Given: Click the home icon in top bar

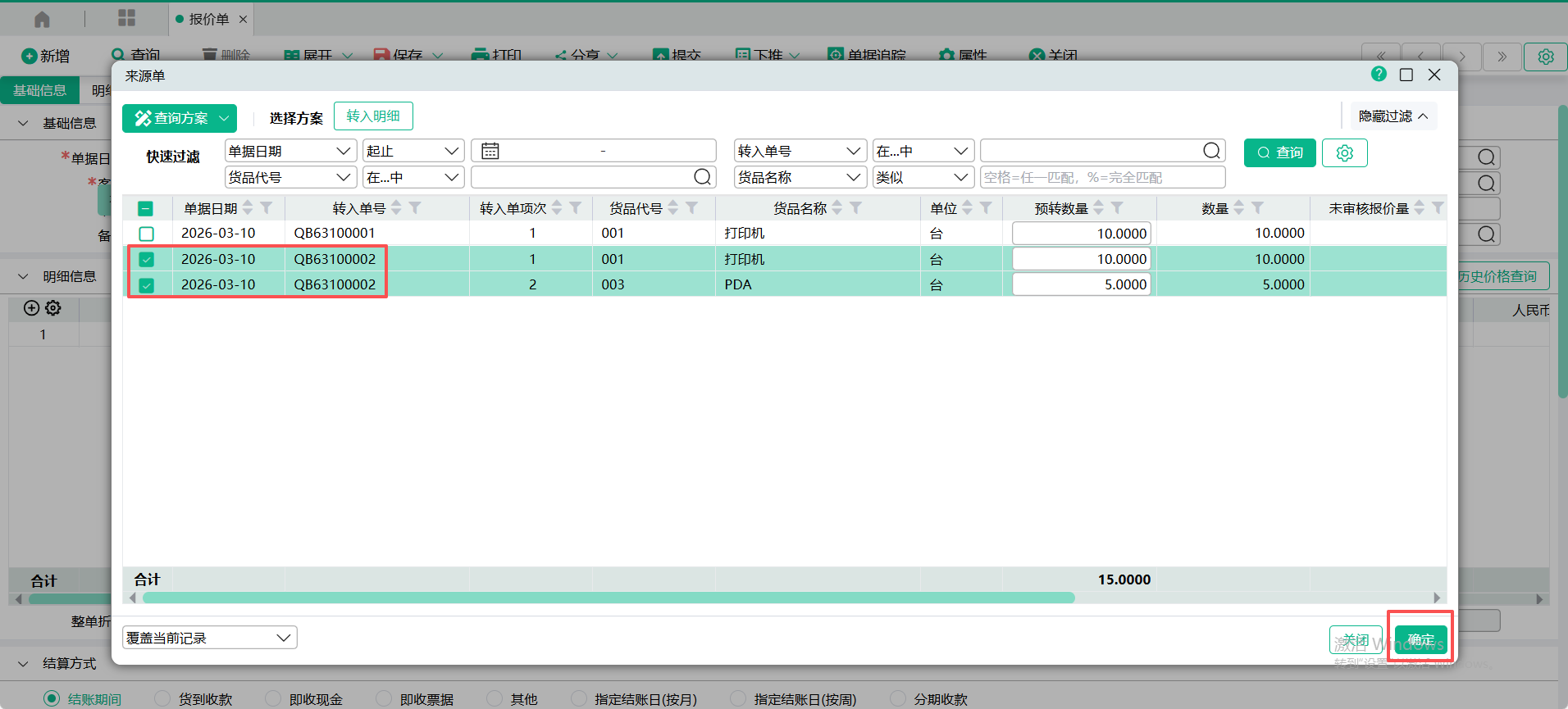Looking at the screenshot, I should (x=42, y=19).
